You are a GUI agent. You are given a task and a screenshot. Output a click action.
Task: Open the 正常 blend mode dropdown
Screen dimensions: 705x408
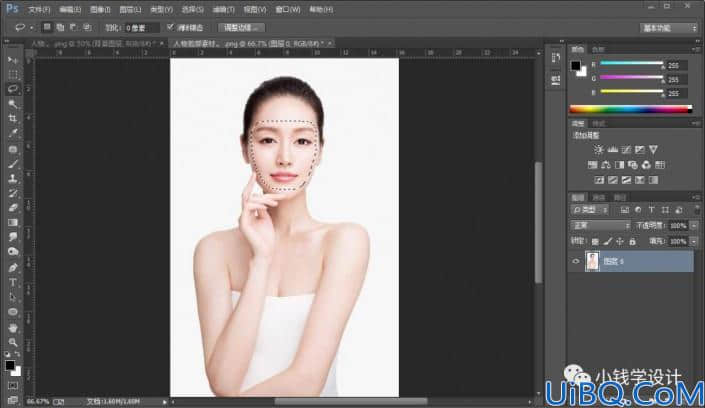coord(600,225)
